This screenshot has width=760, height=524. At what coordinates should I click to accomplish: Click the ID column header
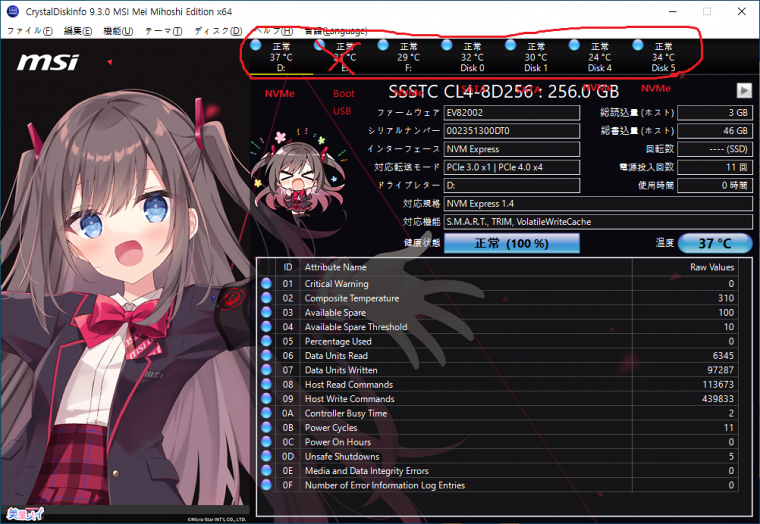click(x=288, y=267)
